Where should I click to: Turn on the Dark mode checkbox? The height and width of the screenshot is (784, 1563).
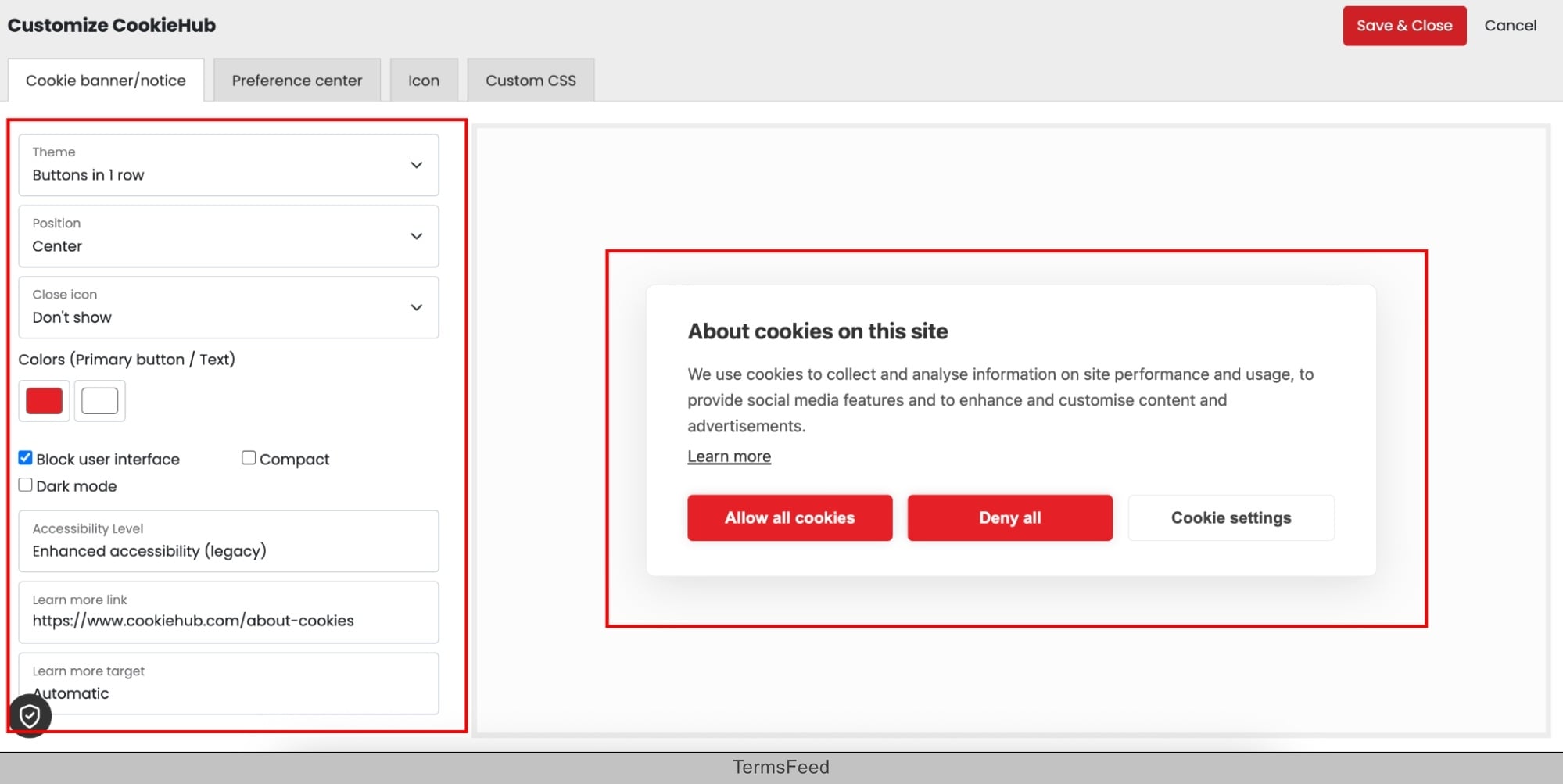click(26, 485)
